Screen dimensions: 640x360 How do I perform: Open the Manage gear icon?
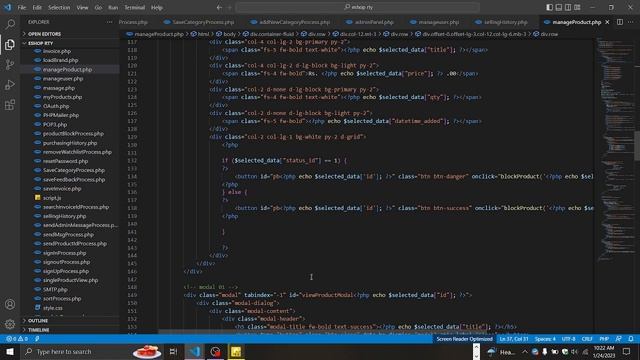click(x=10, y=324)
